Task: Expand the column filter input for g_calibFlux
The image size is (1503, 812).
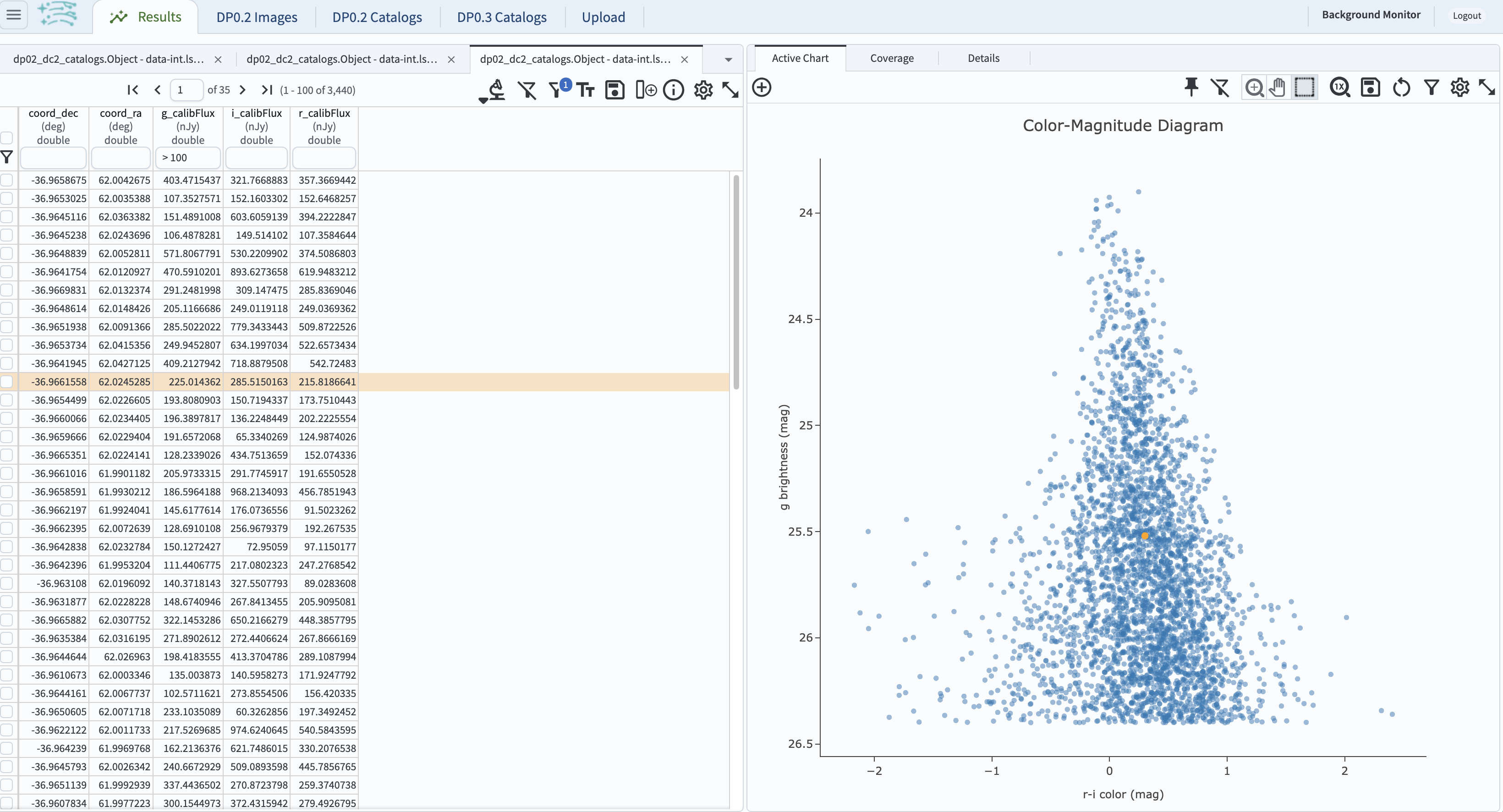Action: pos(187,157)
